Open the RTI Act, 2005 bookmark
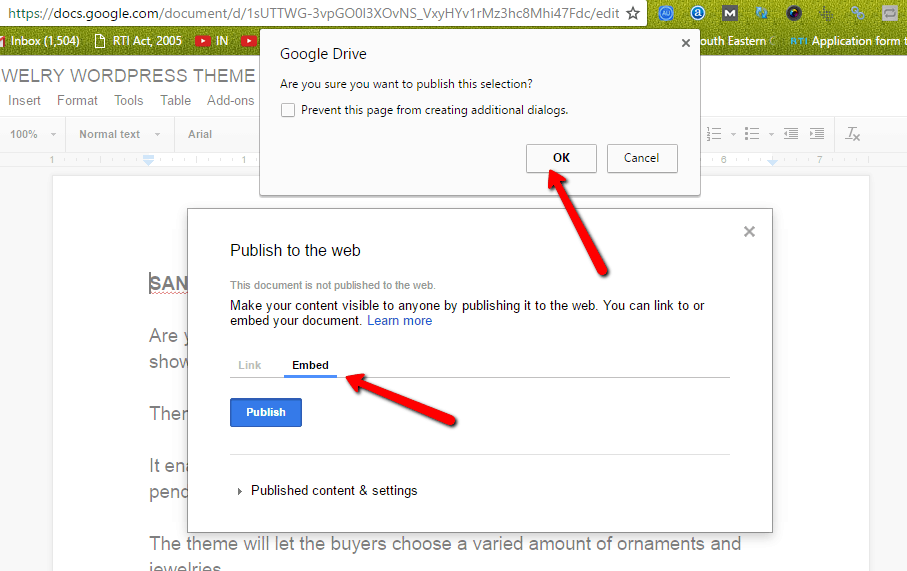This screenshot has width=907, height=571. (138, 41)
